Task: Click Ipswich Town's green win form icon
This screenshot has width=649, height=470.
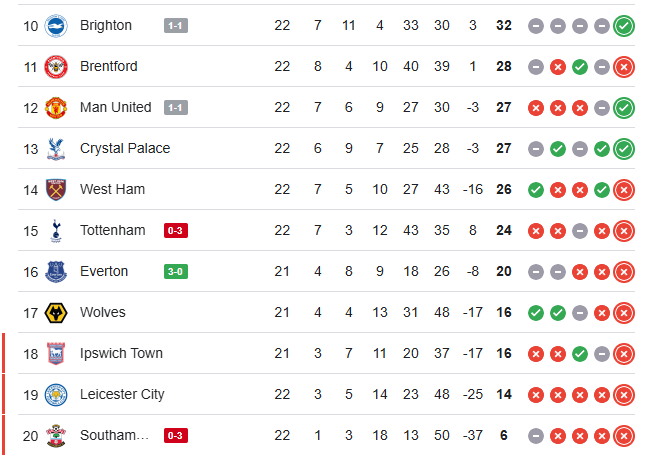Action: [580, 353]
